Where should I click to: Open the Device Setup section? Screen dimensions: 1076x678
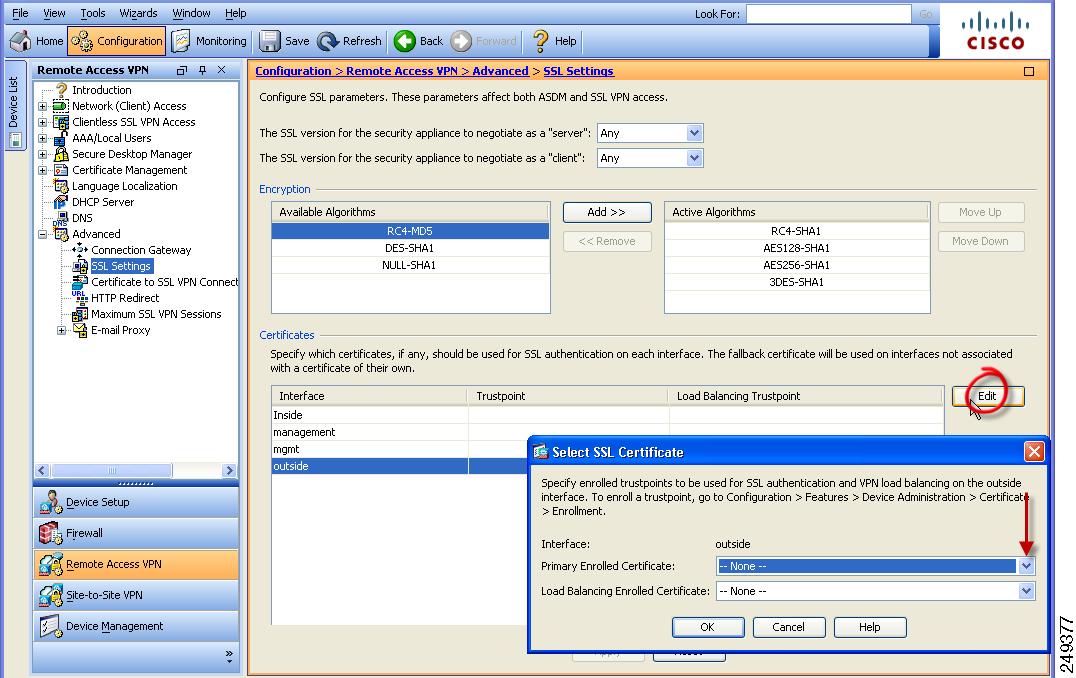point(136,502)
